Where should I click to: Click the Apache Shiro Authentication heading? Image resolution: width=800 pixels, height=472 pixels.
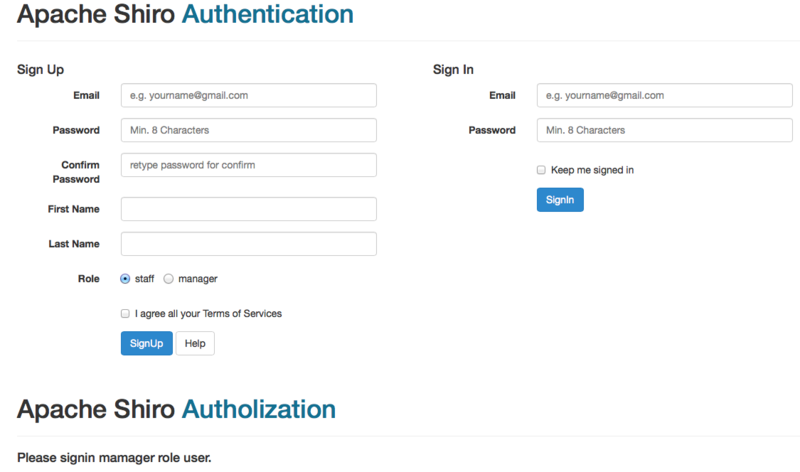pyautogui.click(x=185, y=15)
